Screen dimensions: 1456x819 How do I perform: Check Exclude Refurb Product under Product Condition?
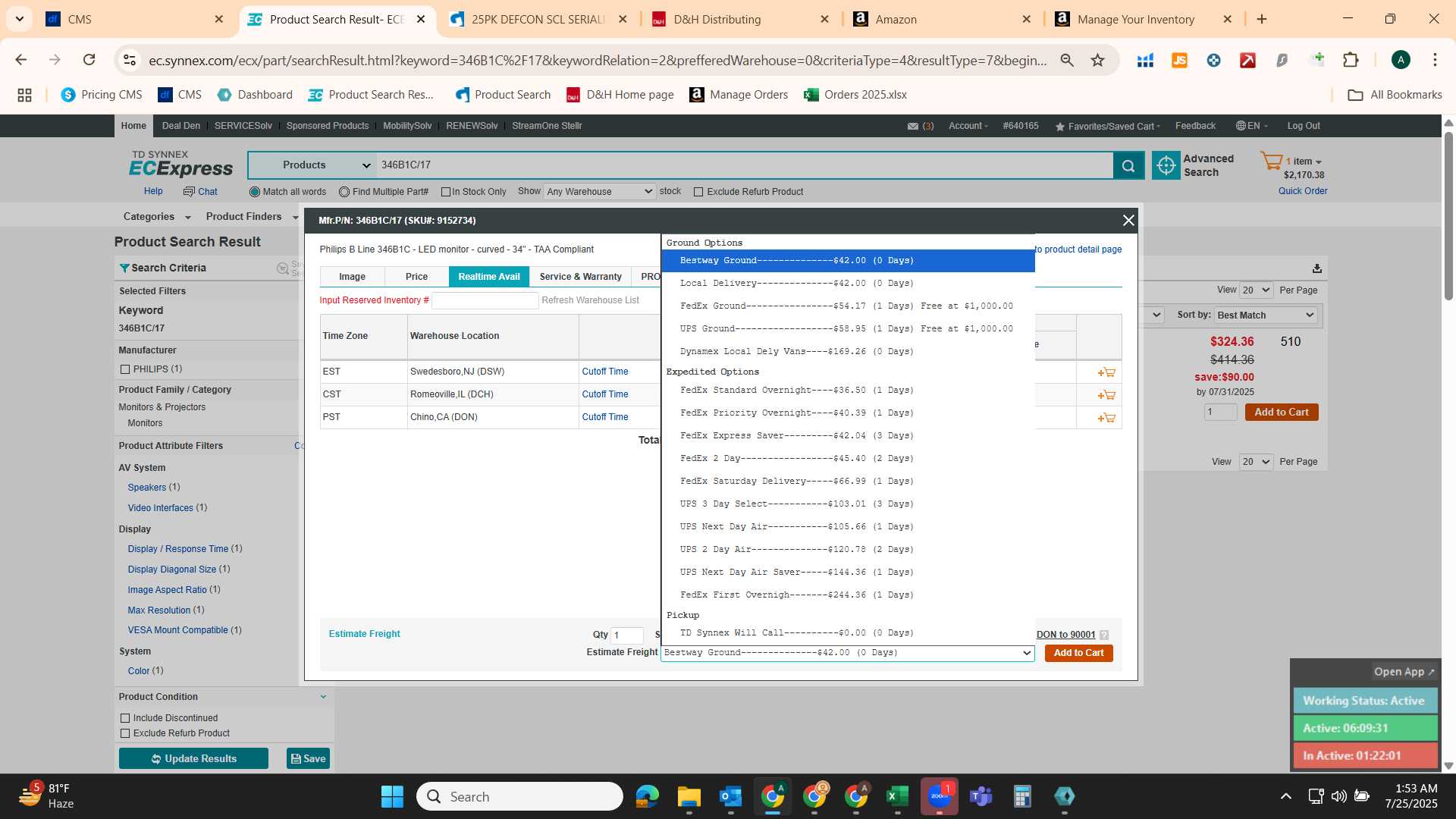point(125,733)
